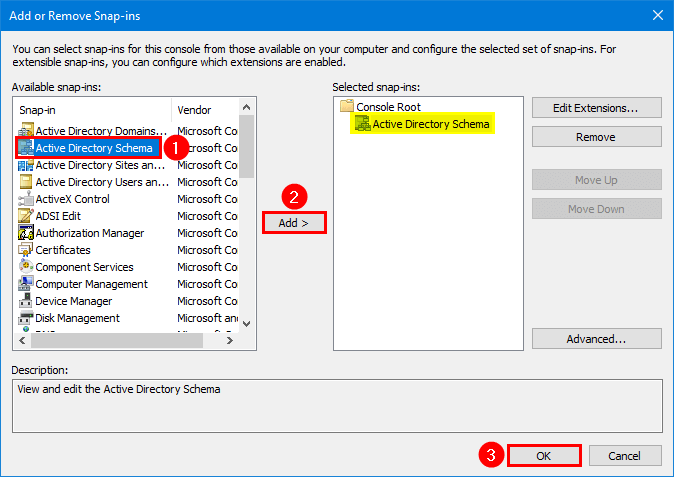Click the Component Services icon
The width and height of the screenshot is (674, 477).
tap(26, 267)
